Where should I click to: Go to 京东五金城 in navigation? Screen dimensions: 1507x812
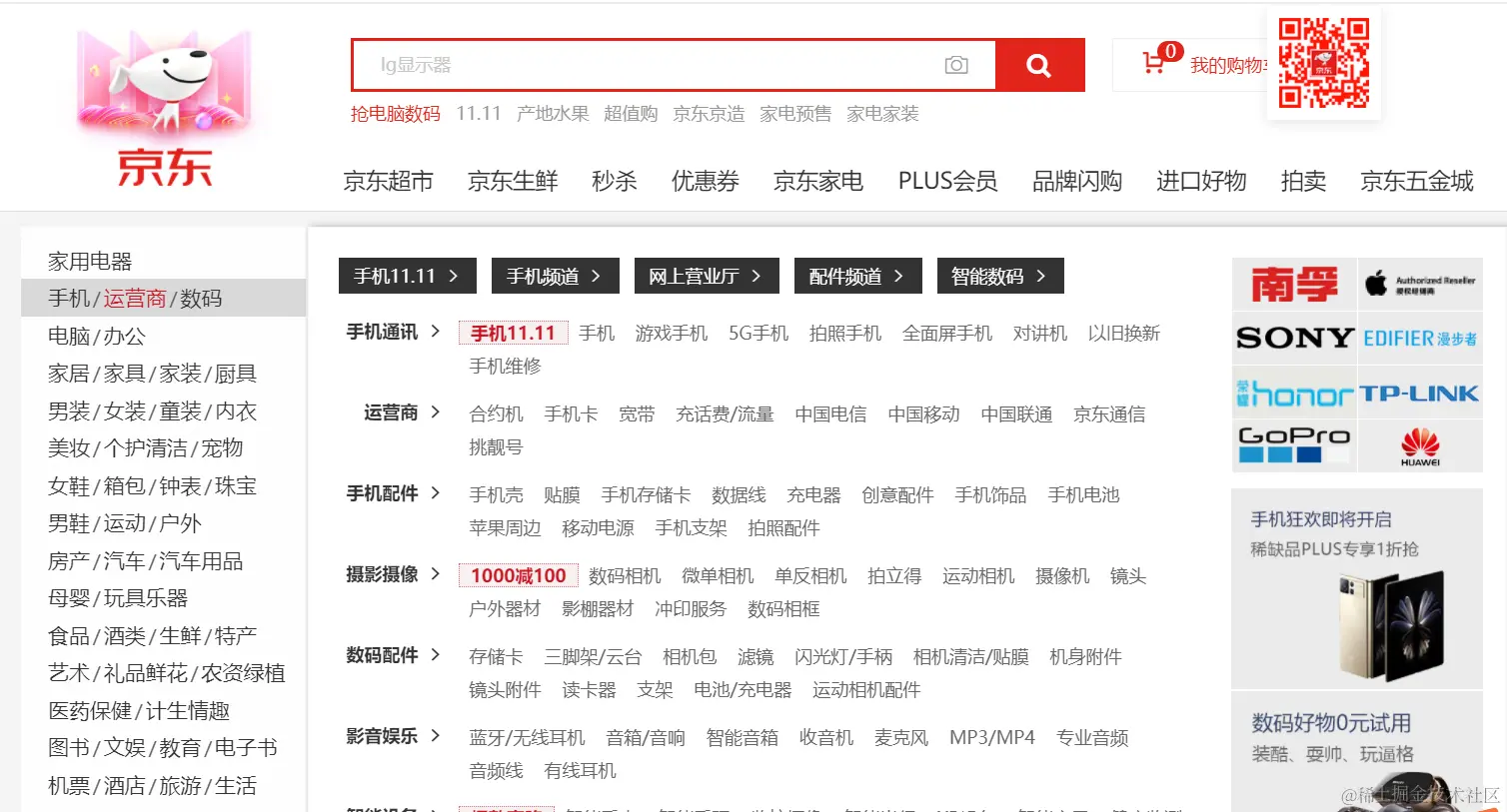tap(1417, 181)
